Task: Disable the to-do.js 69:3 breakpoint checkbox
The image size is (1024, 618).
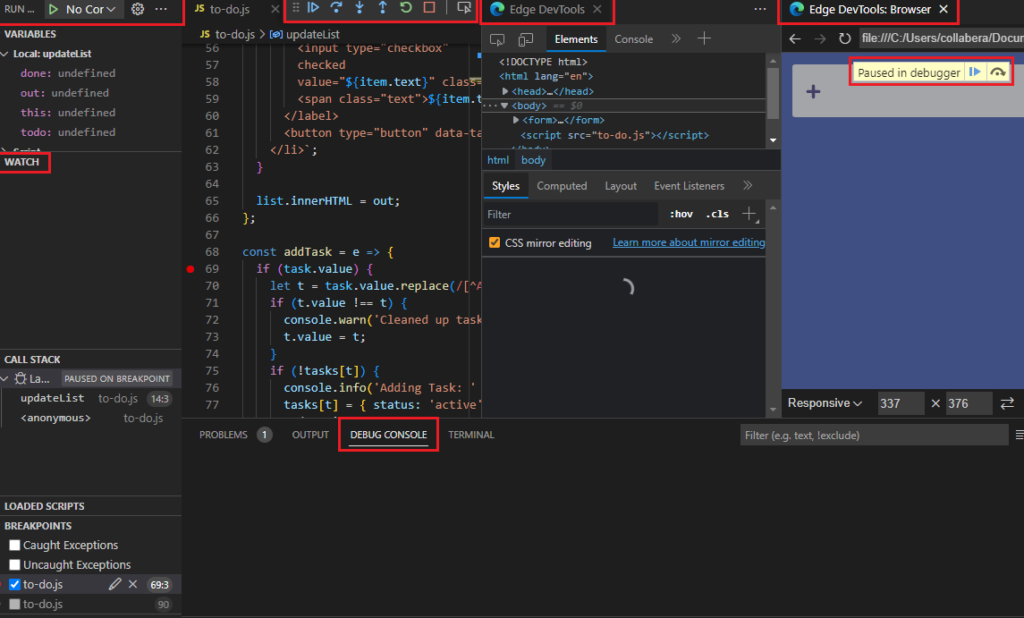Action: 14,584
